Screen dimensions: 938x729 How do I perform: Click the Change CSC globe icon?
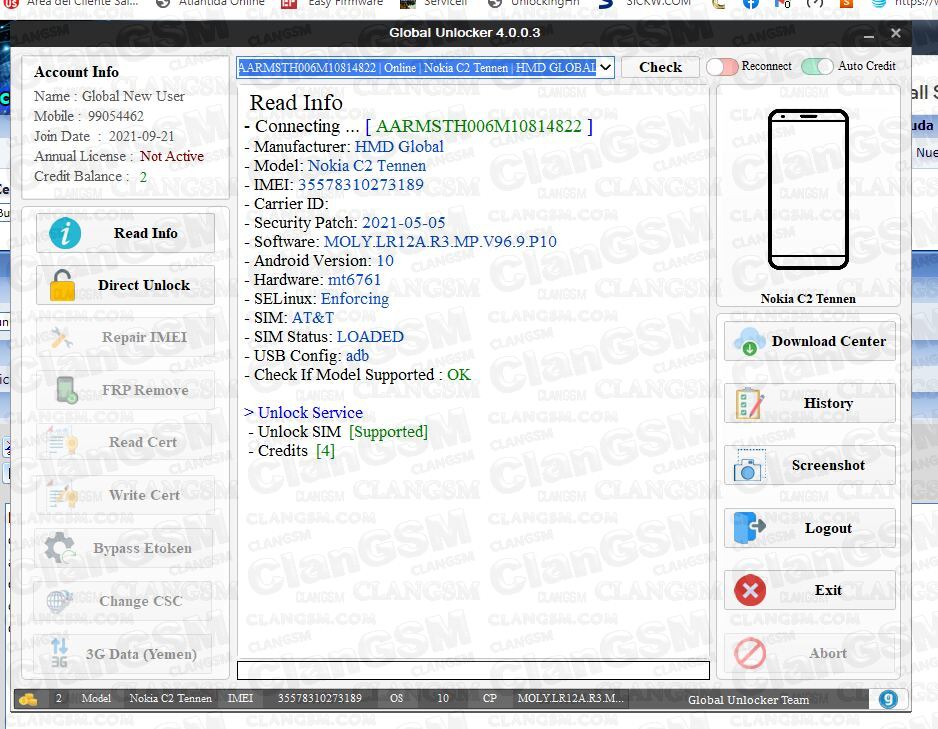tap(59, 600)
